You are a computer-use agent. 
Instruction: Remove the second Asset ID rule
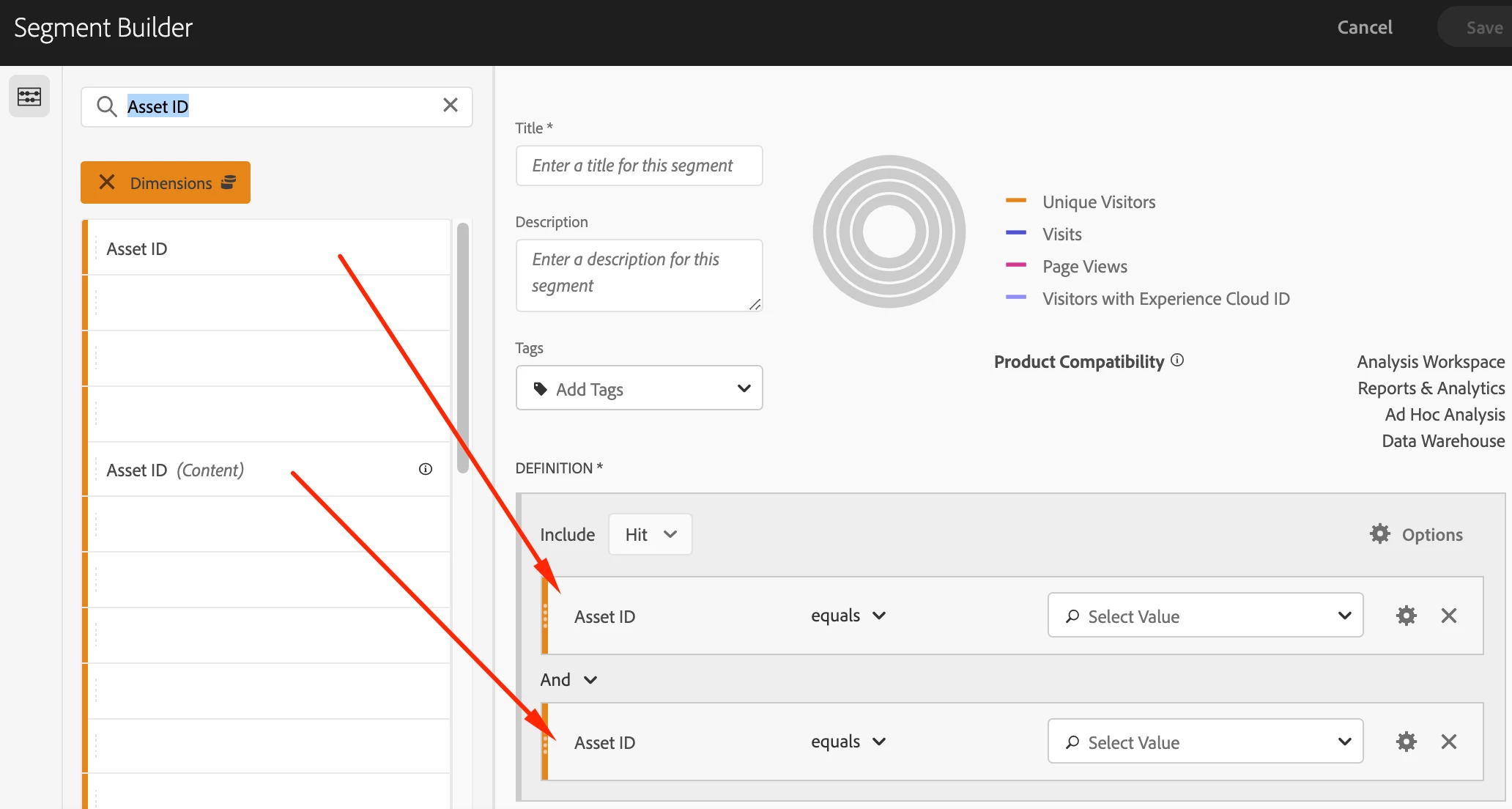(x=1448, y=742)
